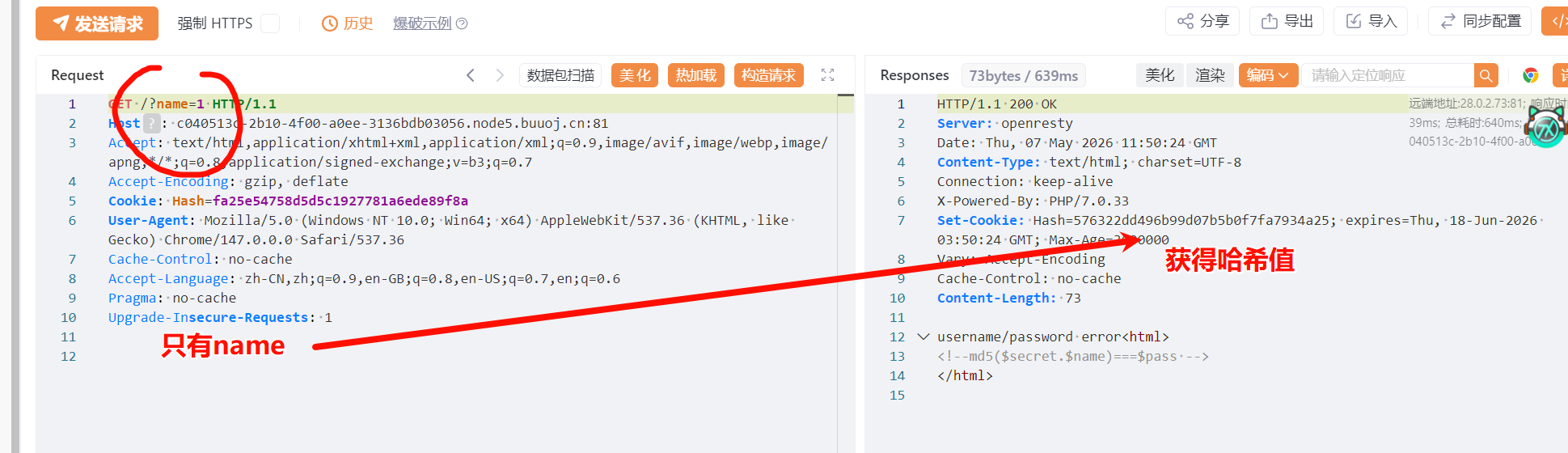1568x453 pixels.
Task: Click the packet scan button
Action: tap(560, 75)
